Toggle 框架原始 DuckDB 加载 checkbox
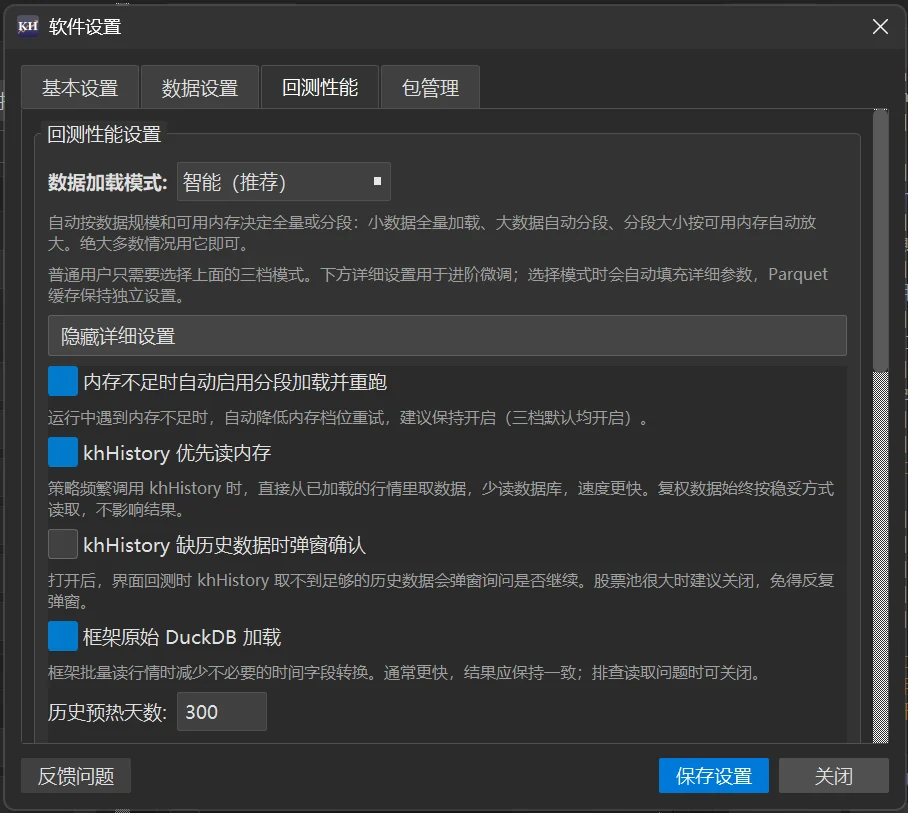The width and height of the screenshot is (908, 813). click(63, 636)
